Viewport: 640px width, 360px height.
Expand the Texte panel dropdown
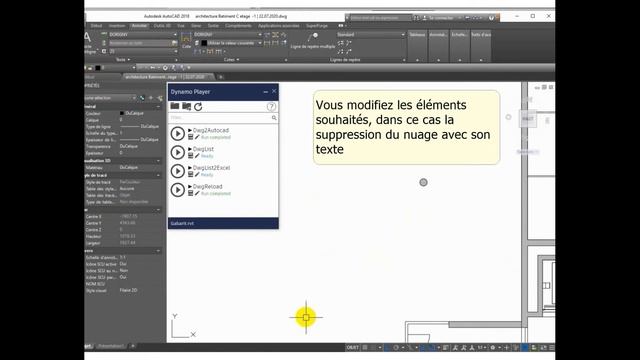coord(123,60)
